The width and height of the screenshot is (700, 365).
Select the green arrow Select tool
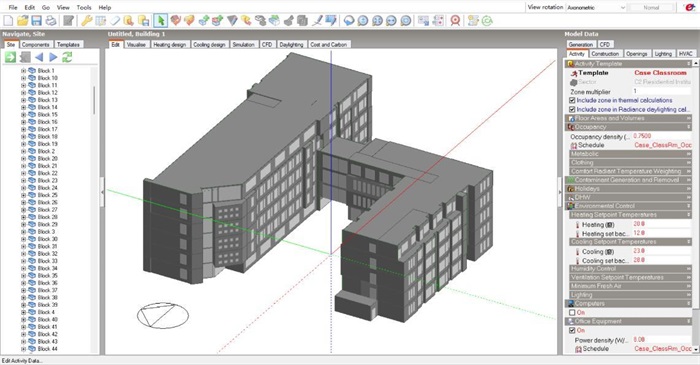coord(161,21)
